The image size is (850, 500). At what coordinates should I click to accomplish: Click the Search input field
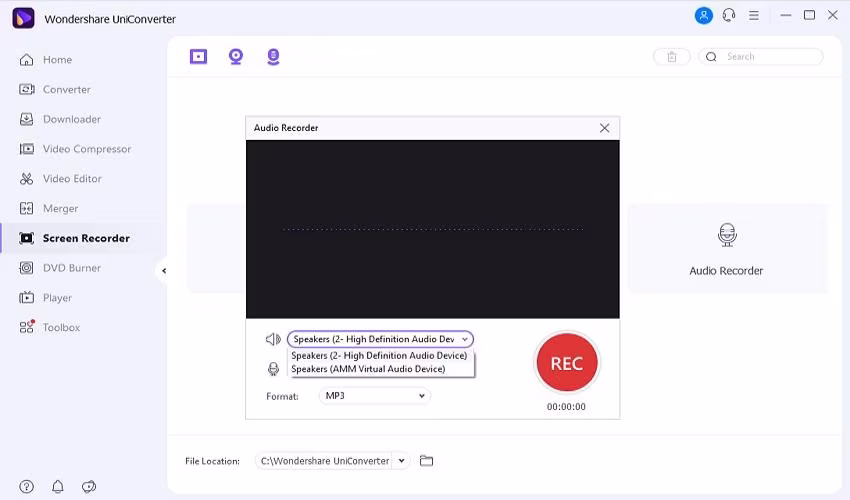point(761,56)
